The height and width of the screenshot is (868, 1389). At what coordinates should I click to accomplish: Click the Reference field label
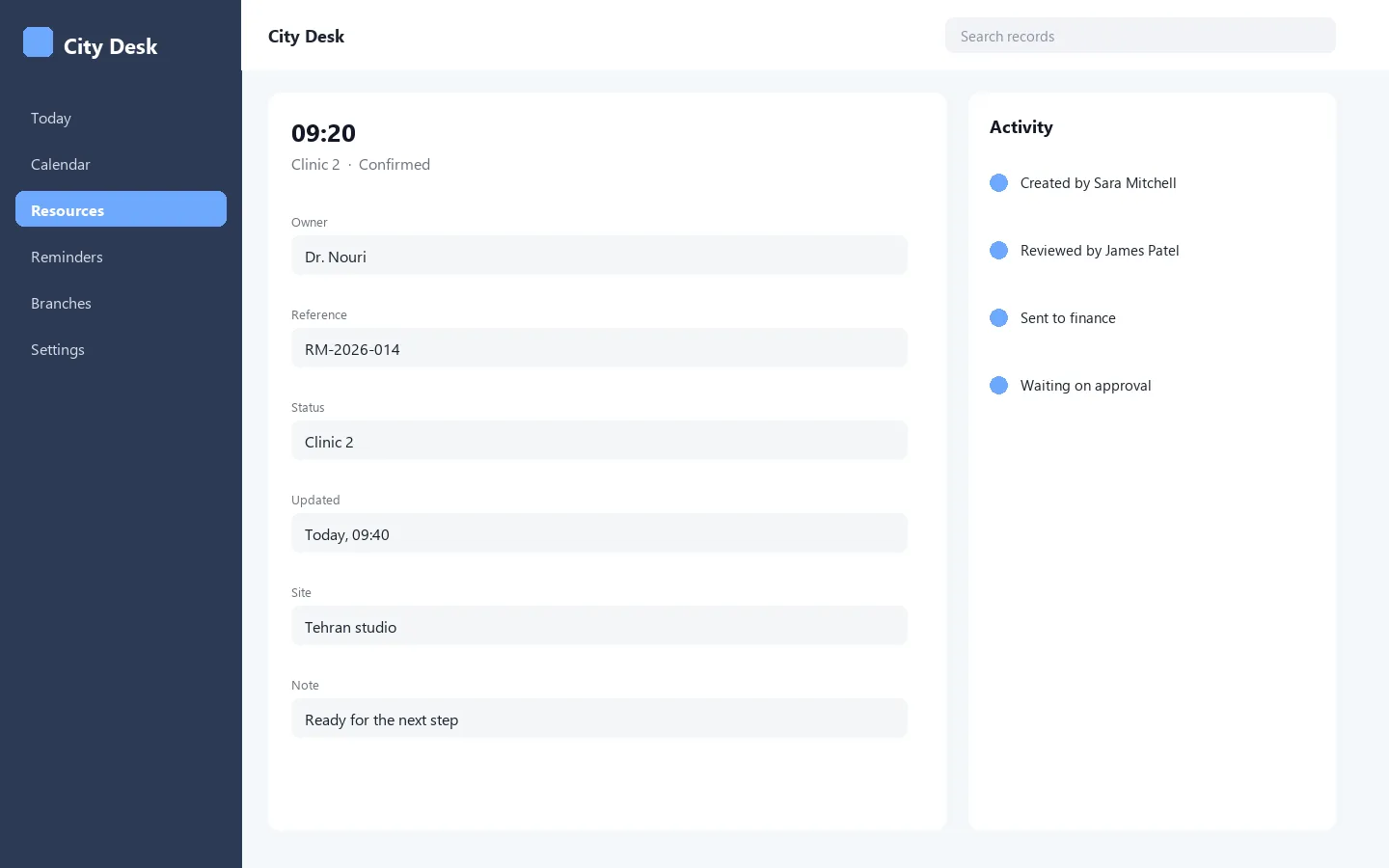318,315
